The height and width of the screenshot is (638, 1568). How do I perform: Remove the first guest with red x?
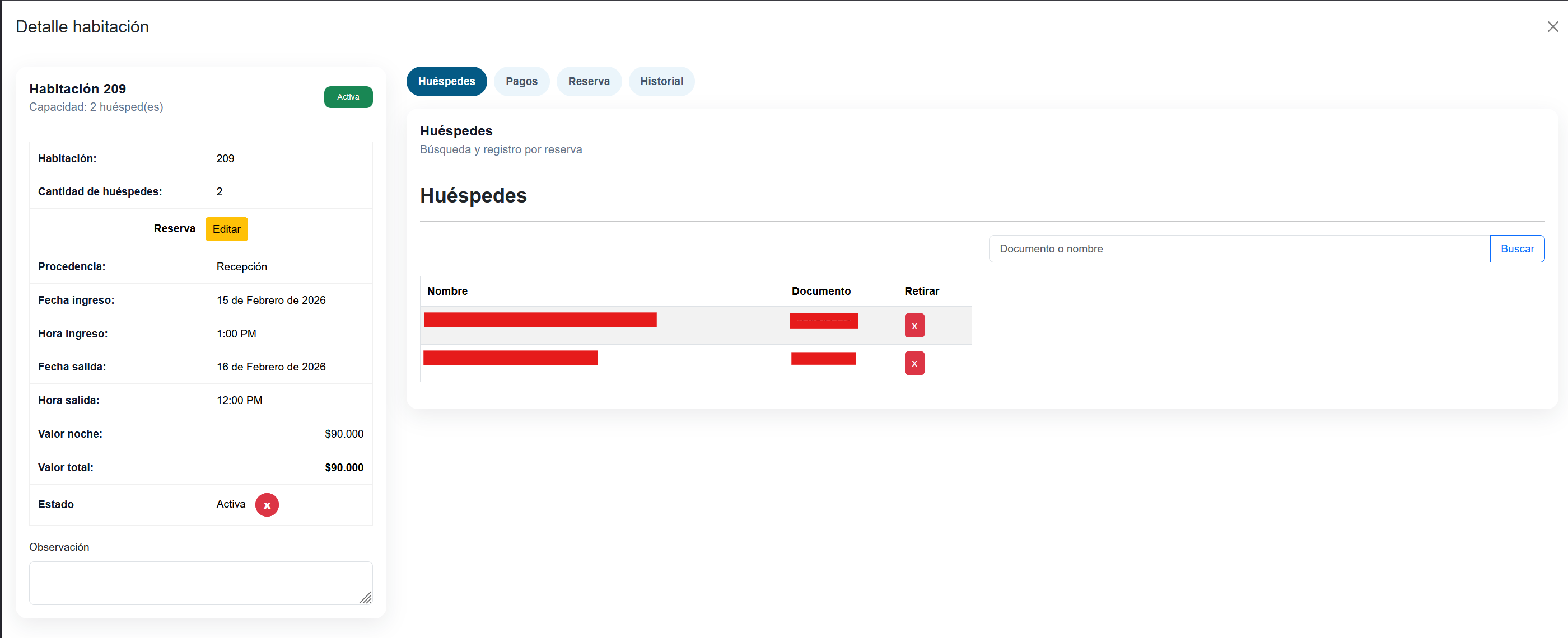coord(914,325)
